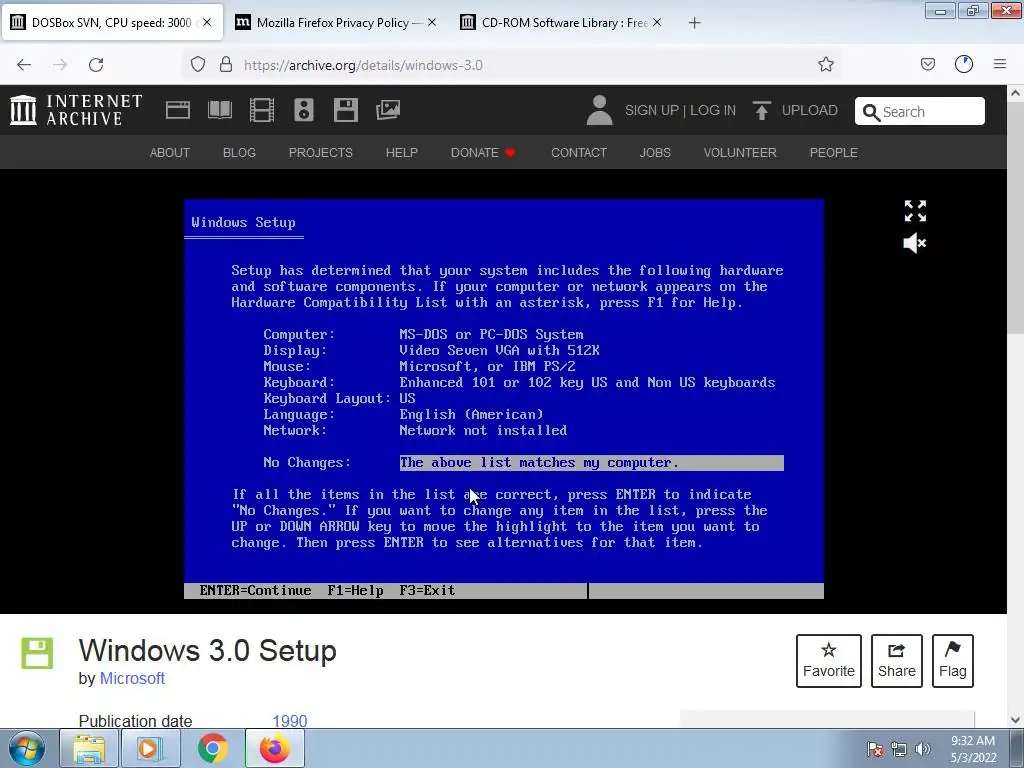Open the PEOPLE menu item
This screenshot has width=1024, height=768.
833,153
